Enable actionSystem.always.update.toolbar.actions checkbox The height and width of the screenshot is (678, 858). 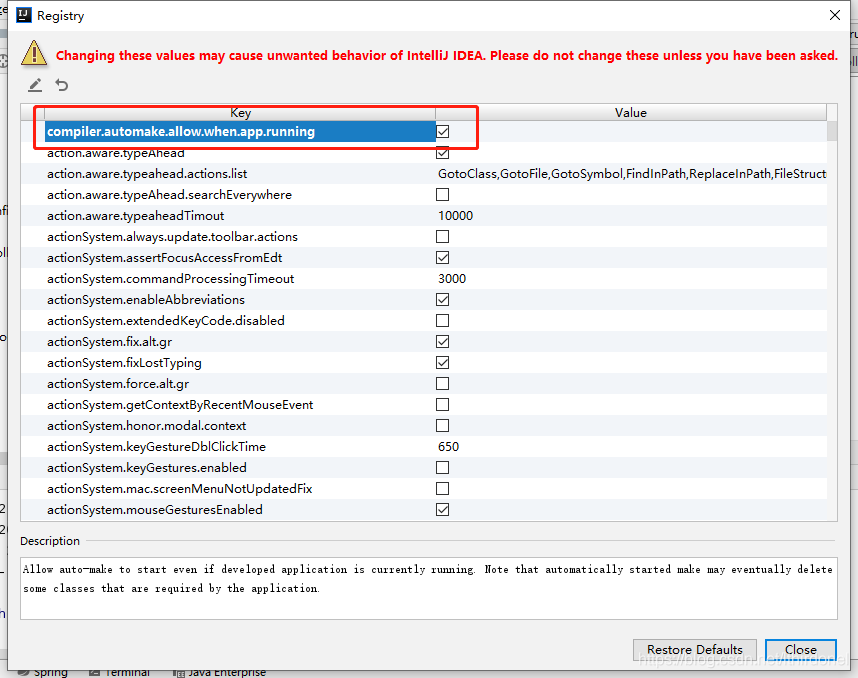point(443,237)
